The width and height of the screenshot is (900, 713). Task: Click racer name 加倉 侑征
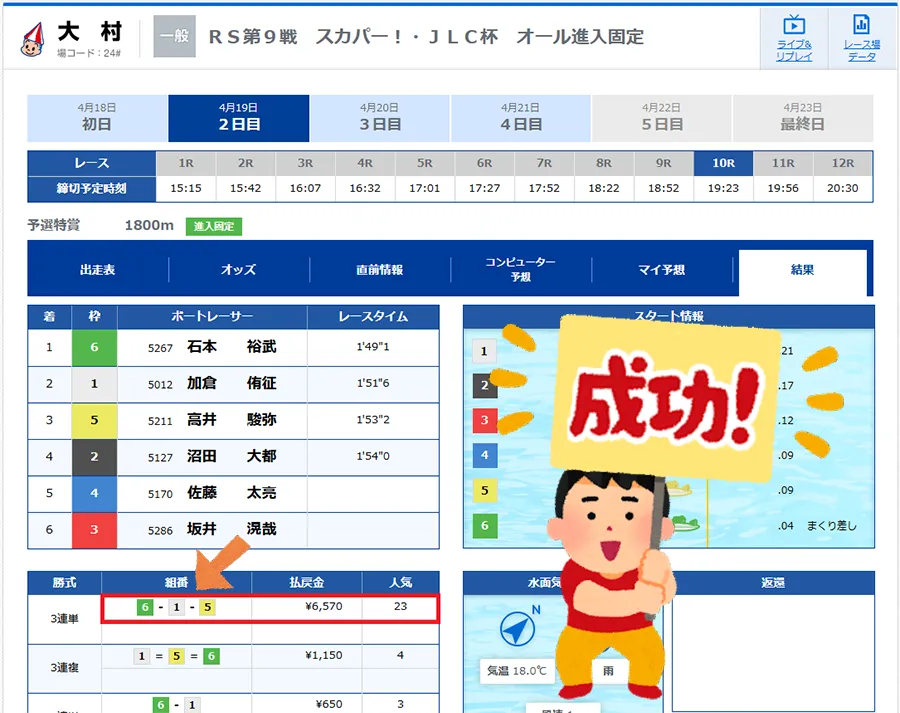[231, 384]
